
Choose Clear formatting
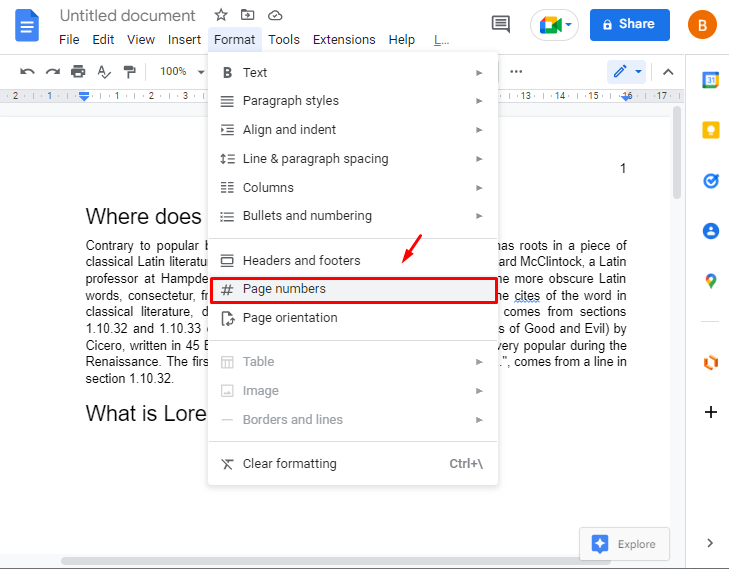point(353,464)
